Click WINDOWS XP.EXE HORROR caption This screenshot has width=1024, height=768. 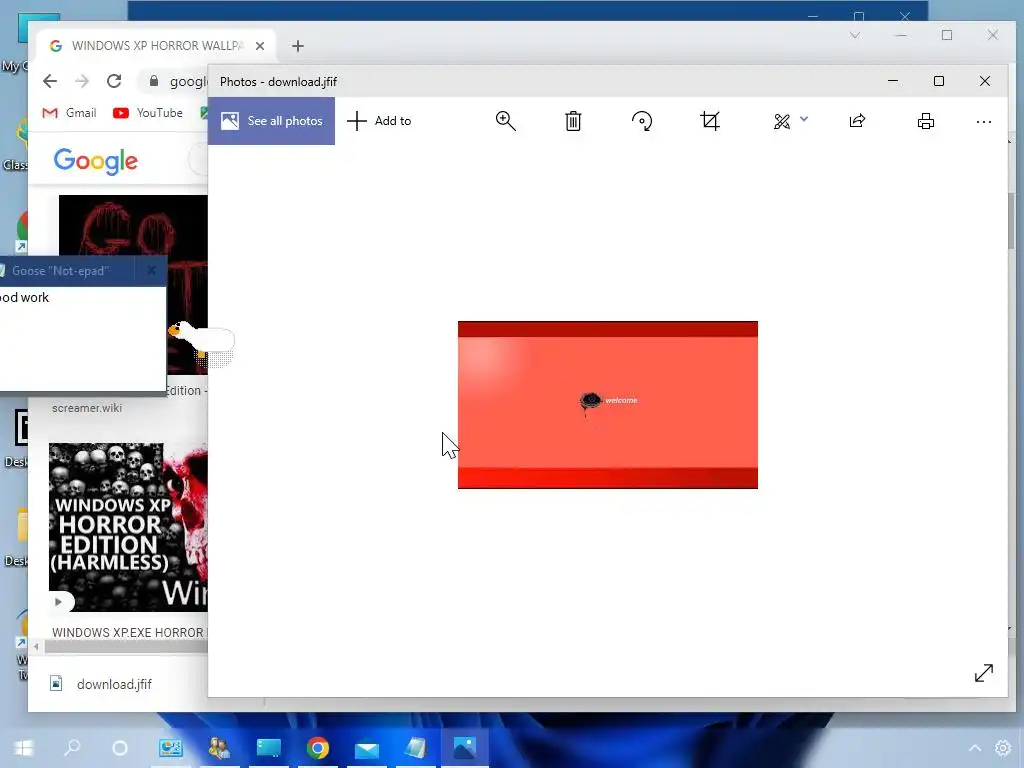pos(129,632)
